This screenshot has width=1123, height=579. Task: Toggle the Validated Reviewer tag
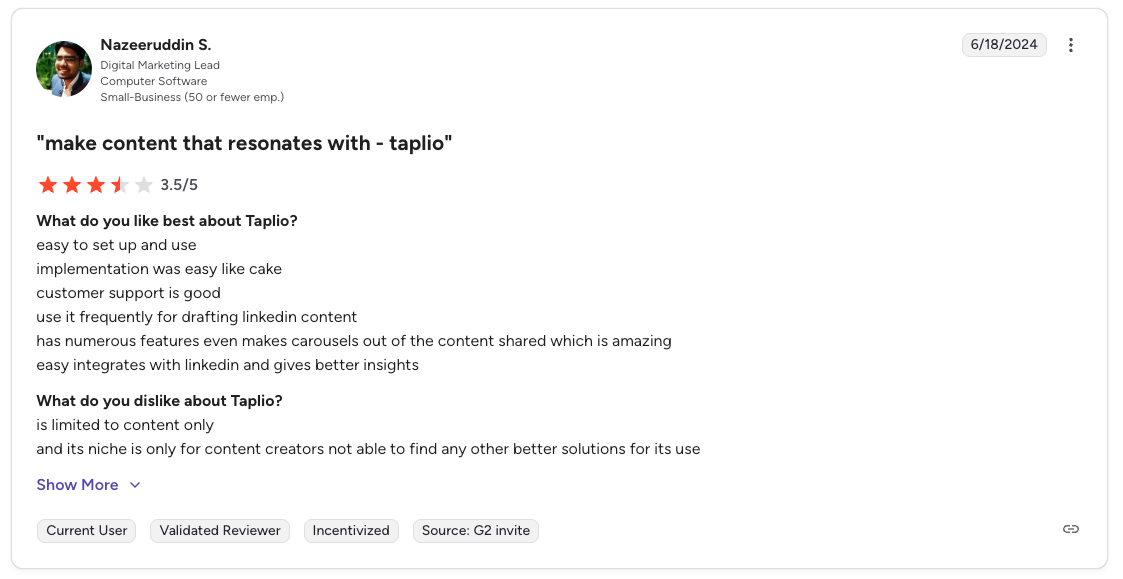click(x=219, y=531)
